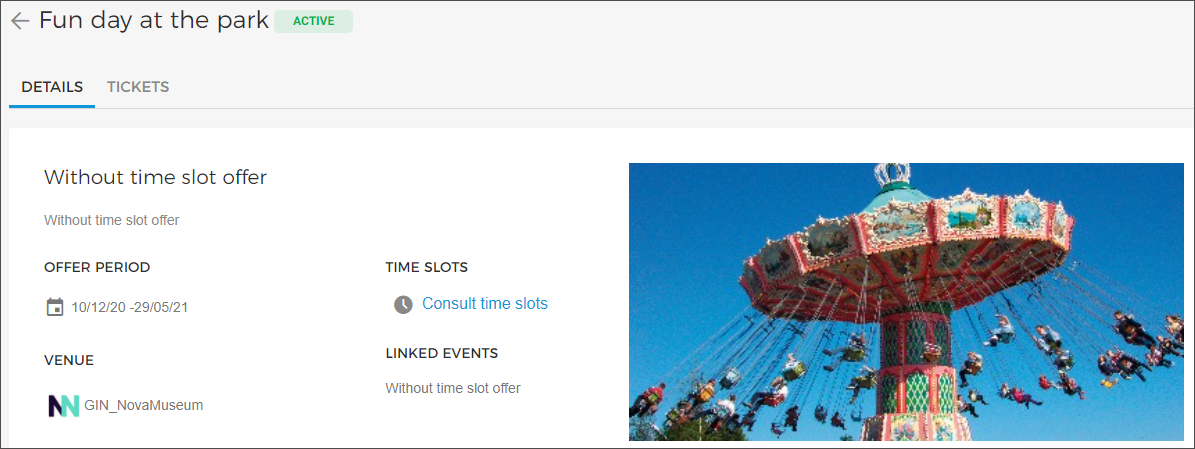Click the TIME SLOTS label
The width and height of the screenshot is (1195, 449).
(x=427, y=268)
